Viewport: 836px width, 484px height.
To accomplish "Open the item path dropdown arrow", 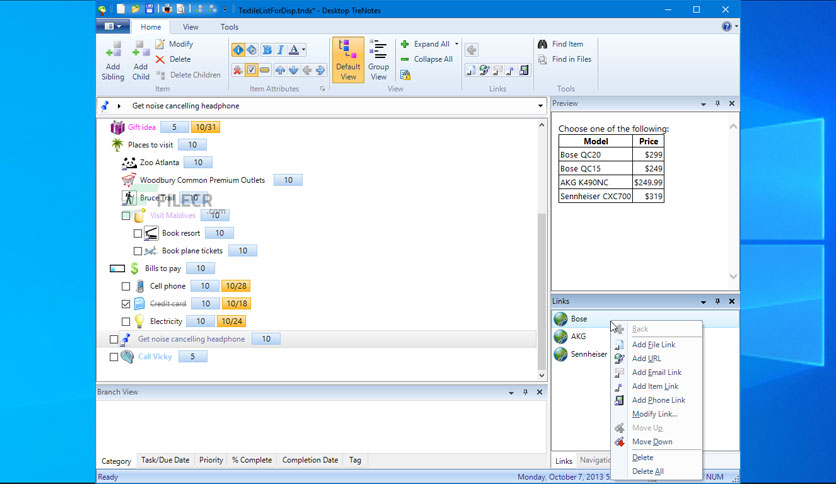I will 540,106.
